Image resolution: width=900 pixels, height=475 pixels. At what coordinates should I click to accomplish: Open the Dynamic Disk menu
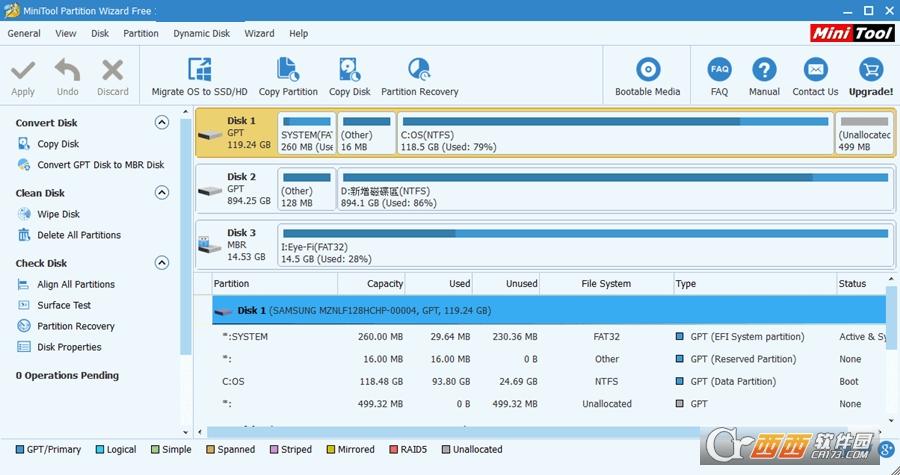[201, 33]
